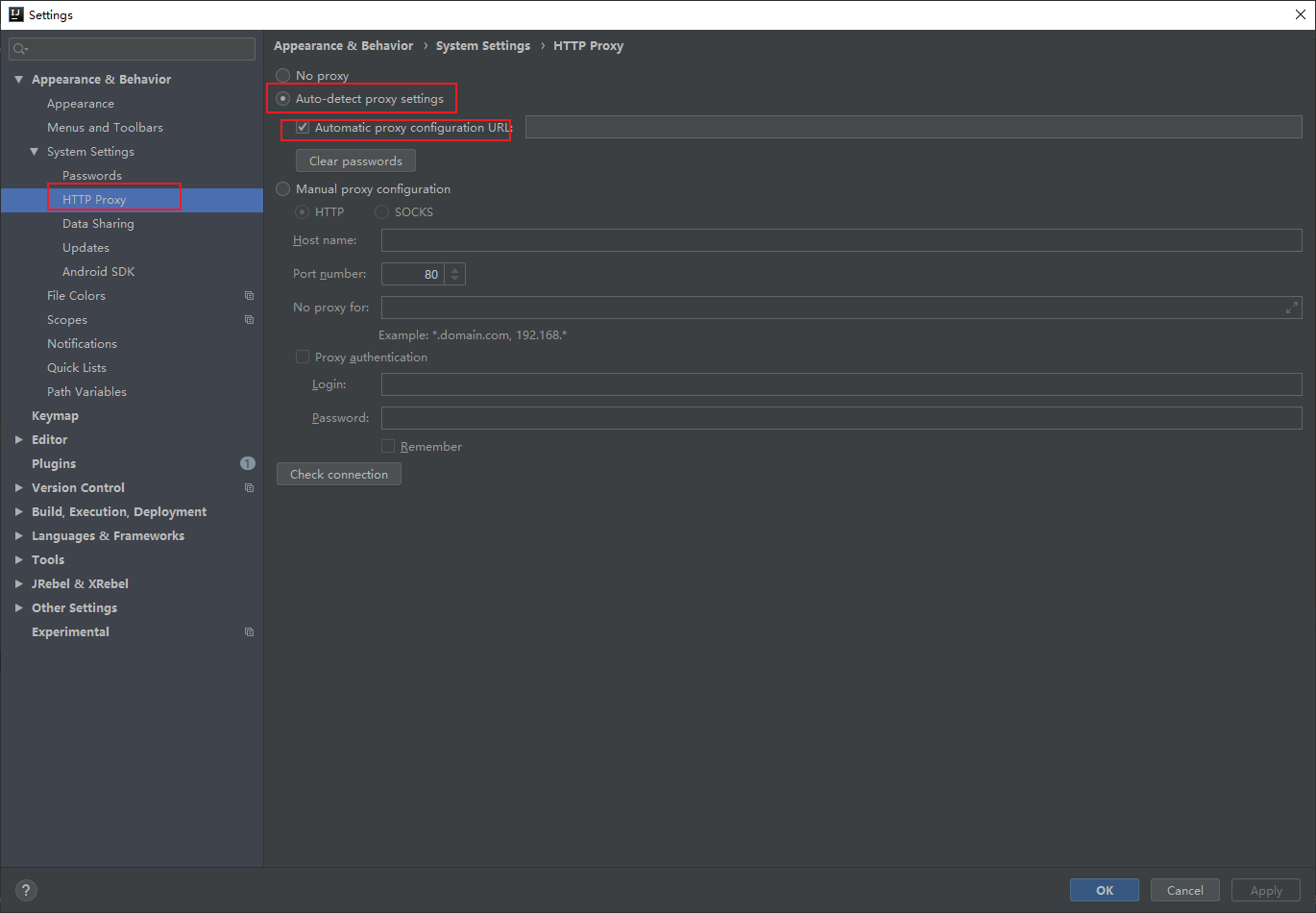Select the HTTP proxy type radio
Viewport: 1316px width, 913px height.
point(302,211)
